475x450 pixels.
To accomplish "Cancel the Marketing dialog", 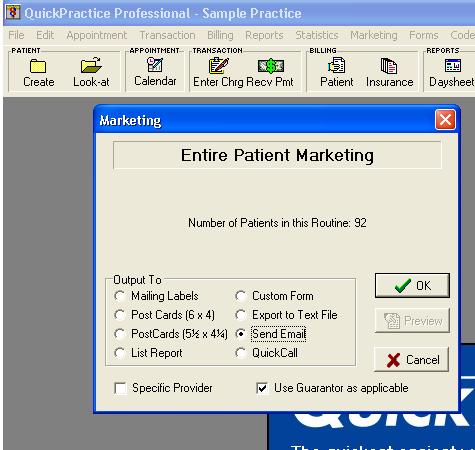I will click(412, 360).
